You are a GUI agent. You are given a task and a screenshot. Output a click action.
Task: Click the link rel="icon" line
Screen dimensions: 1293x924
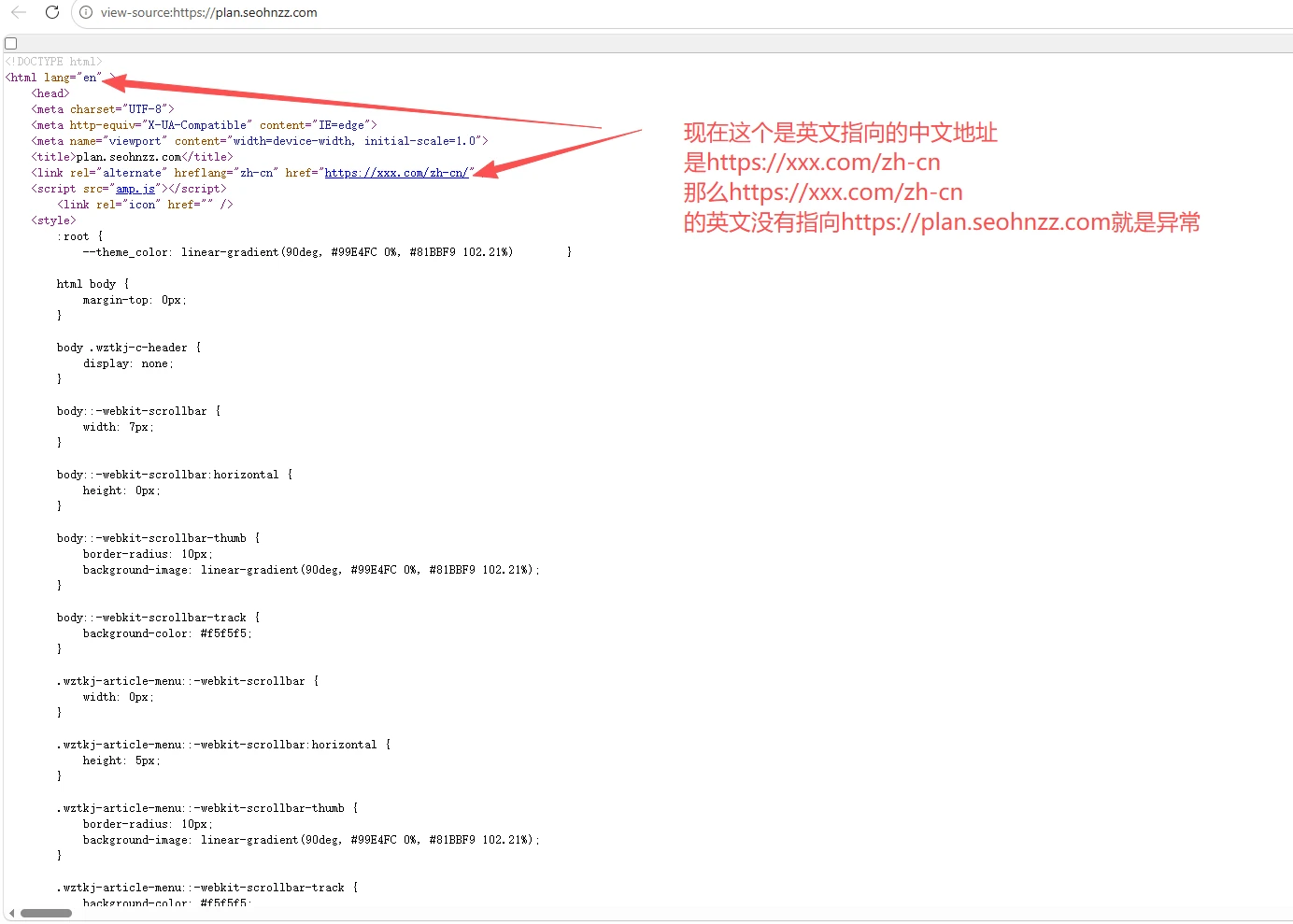click(145, 205)
